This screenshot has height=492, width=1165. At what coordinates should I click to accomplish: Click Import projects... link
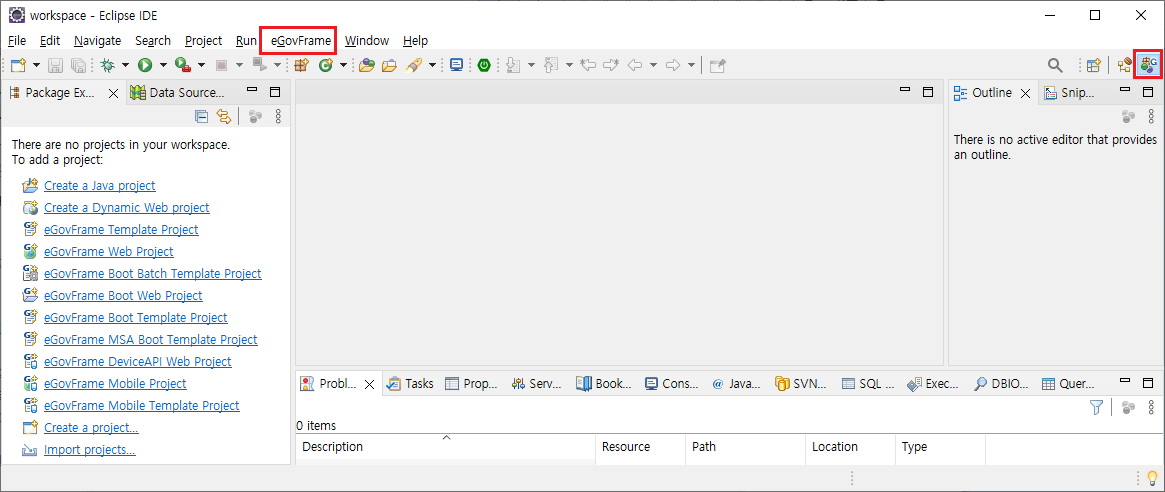click(x=90, y=450)
